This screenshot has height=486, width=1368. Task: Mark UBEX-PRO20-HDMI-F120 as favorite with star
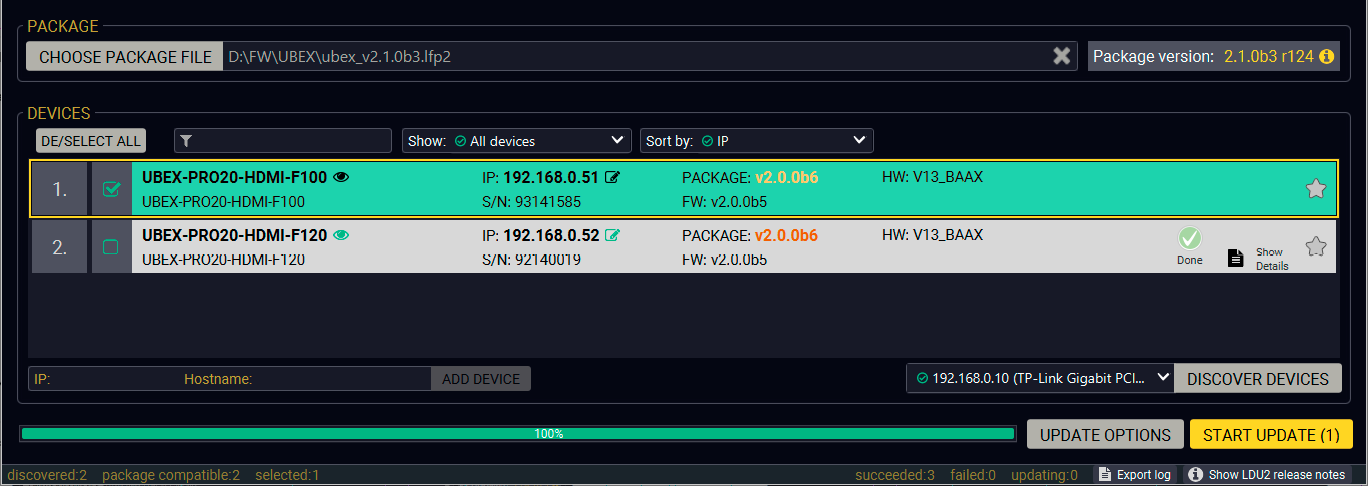(1315, 247)
